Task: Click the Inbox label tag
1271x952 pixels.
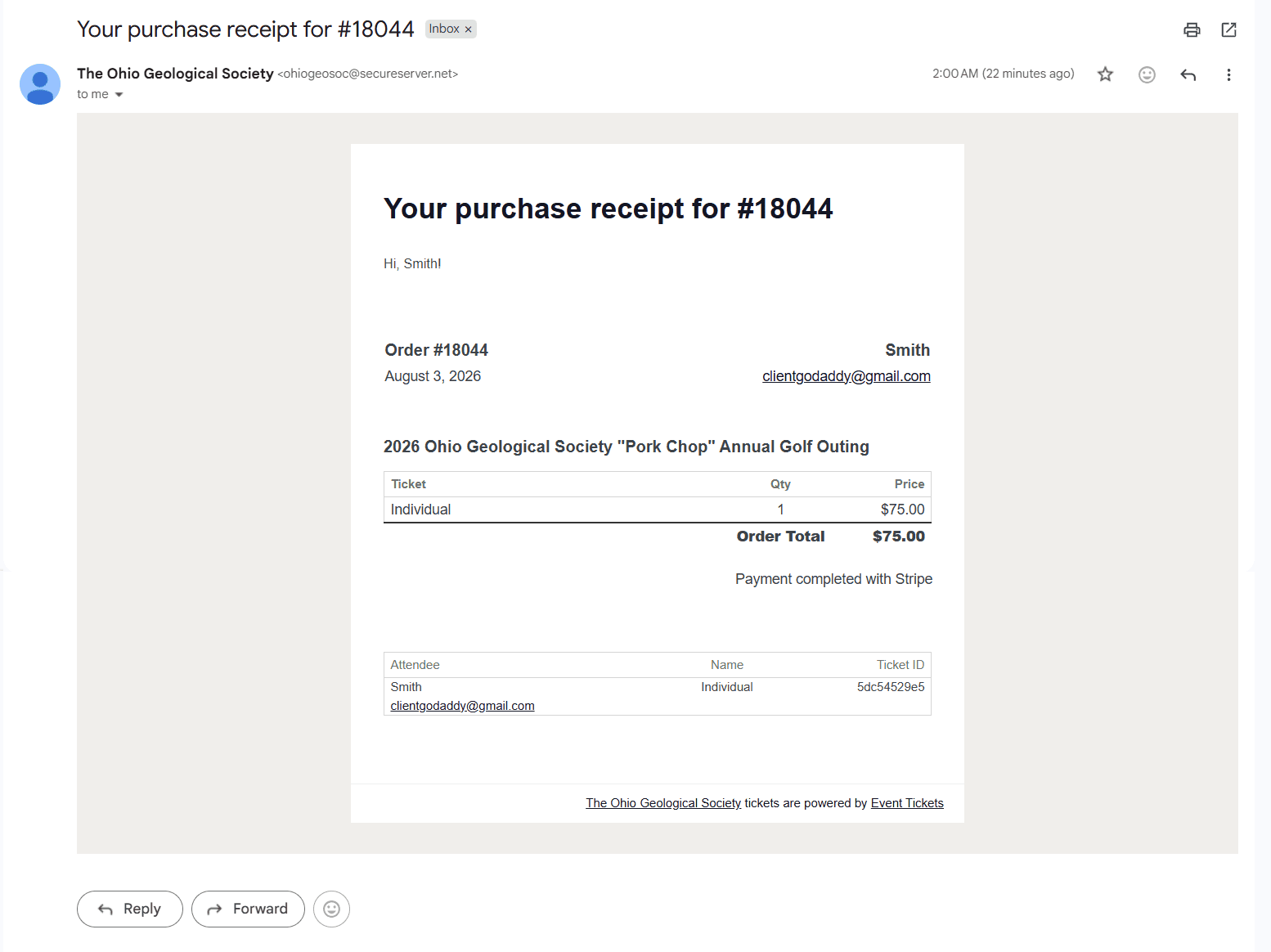Action: tap(444, 29)
